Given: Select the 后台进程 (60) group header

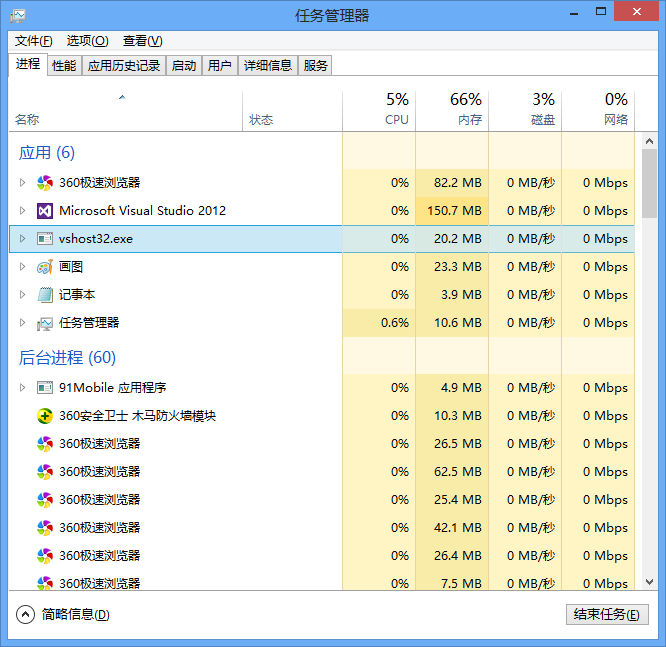Looking at the screenshot, I should click(67, 357).
